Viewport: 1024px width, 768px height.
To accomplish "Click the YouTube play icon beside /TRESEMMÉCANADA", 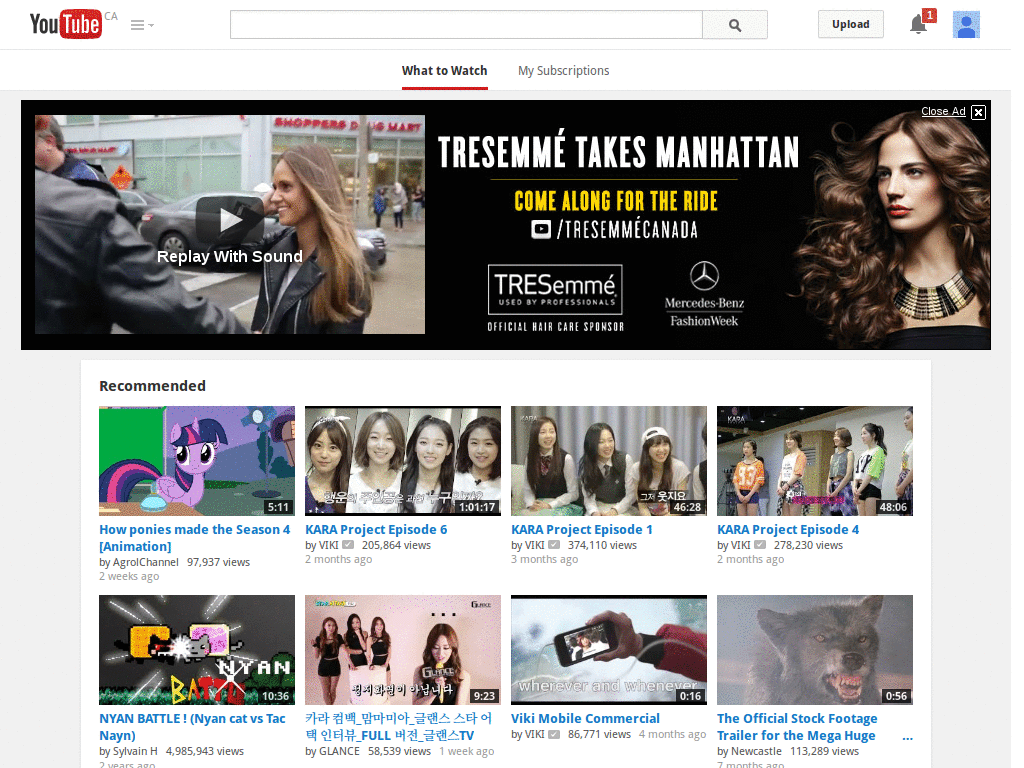I will (x=541, y=229).
